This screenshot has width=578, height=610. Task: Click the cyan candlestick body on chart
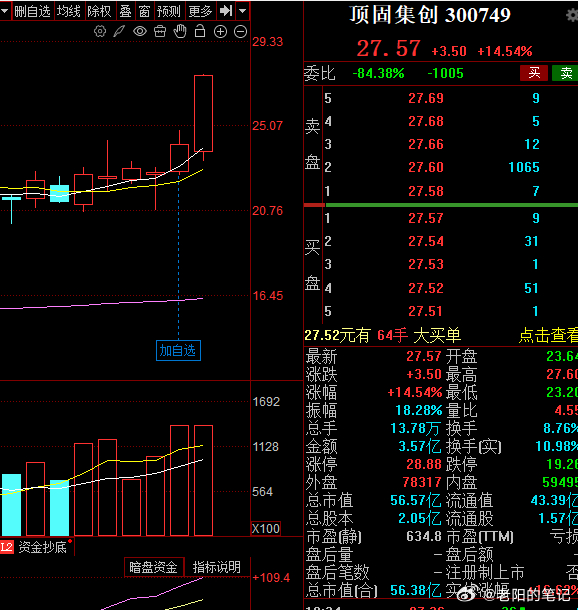click(x=60, y=193)
